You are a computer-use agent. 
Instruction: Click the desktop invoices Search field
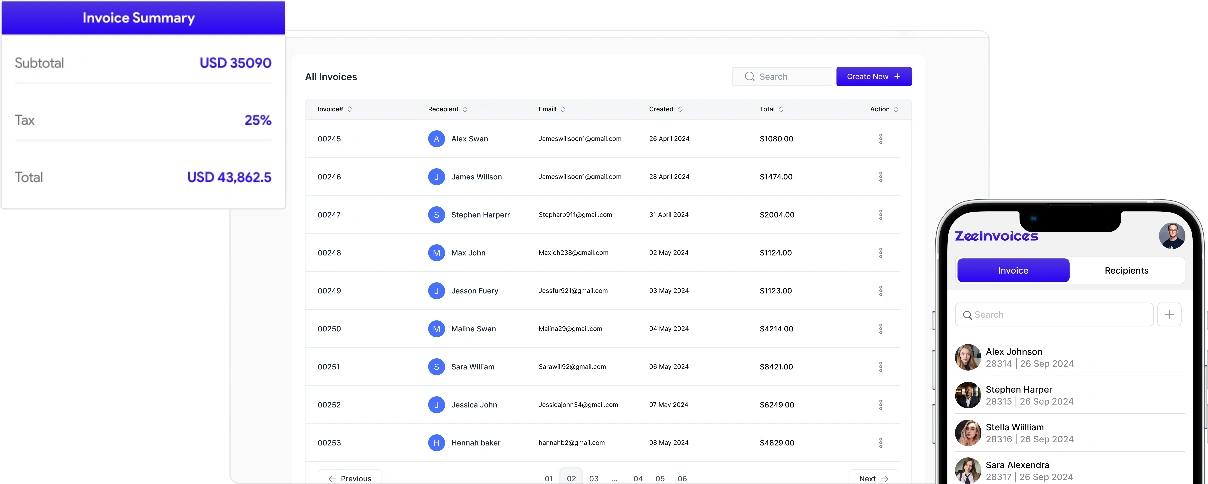pos(783,76)
